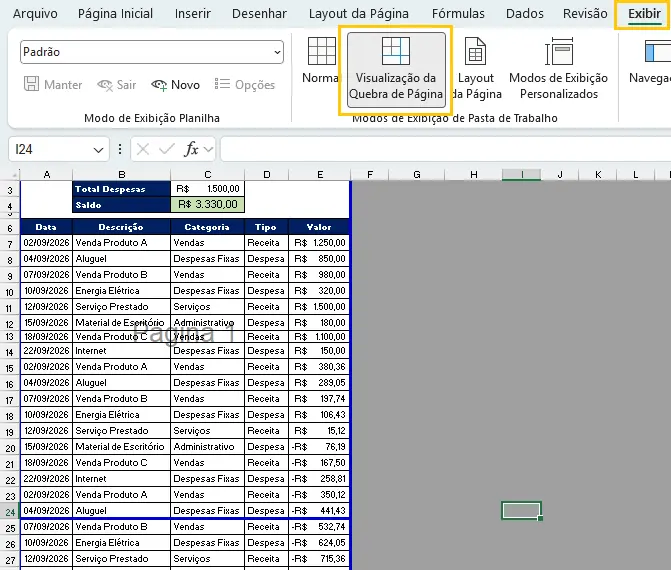Click the Novo sheet view eye icon

tap(159, 85)
